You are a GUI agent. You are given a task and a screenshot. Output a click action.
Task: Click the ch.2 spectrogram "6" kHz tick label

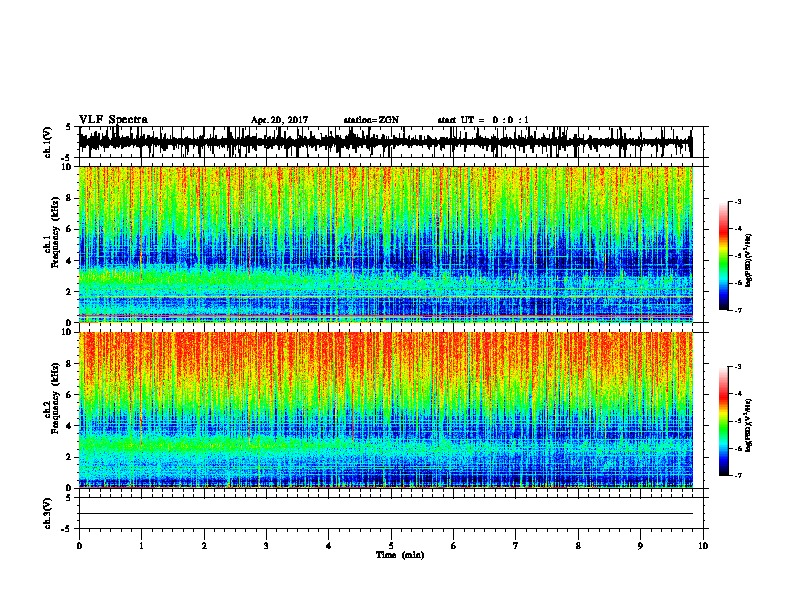click(x=70, y=395)
